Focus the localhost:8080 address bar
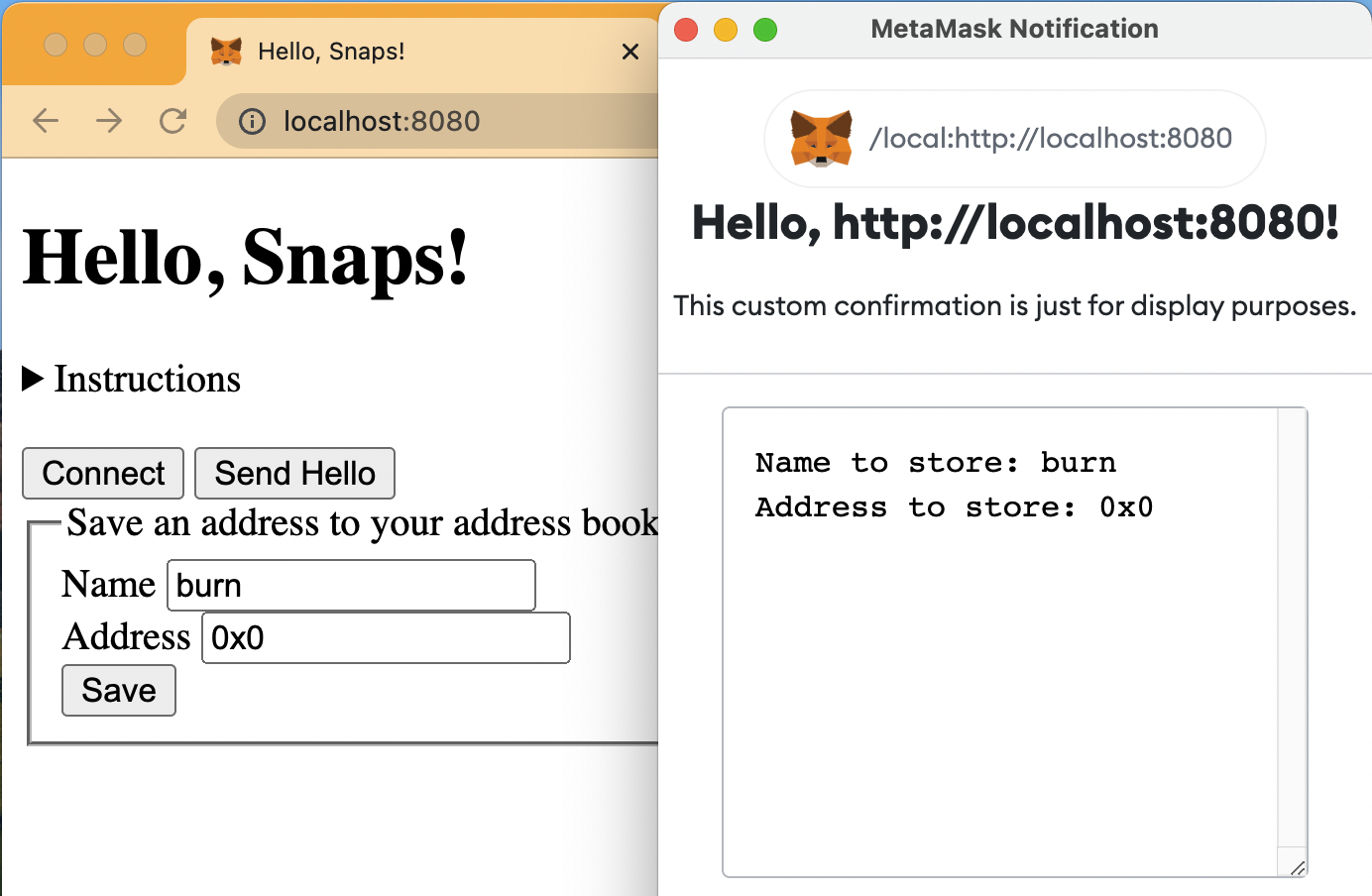 tap(437, 121)
